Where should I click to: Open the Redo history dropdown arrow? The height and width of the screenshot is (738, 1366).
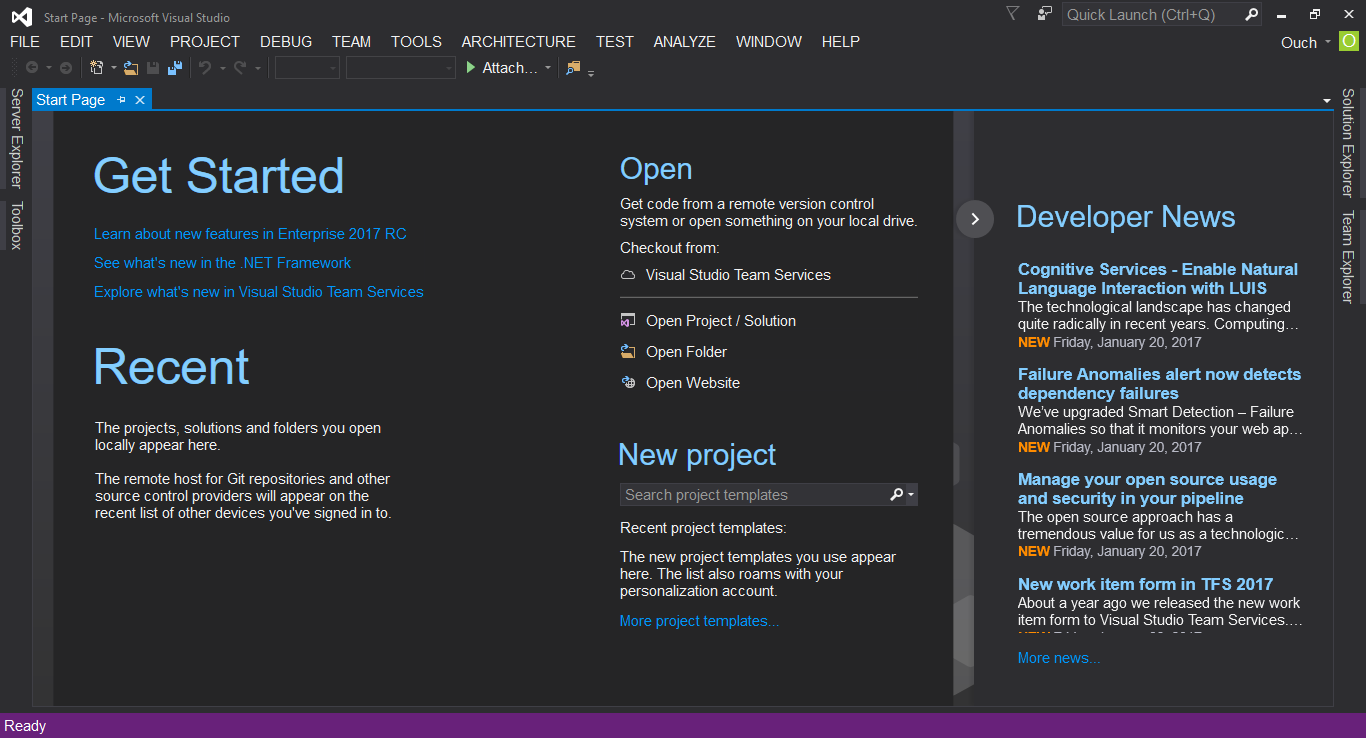[x=257, y=68]
